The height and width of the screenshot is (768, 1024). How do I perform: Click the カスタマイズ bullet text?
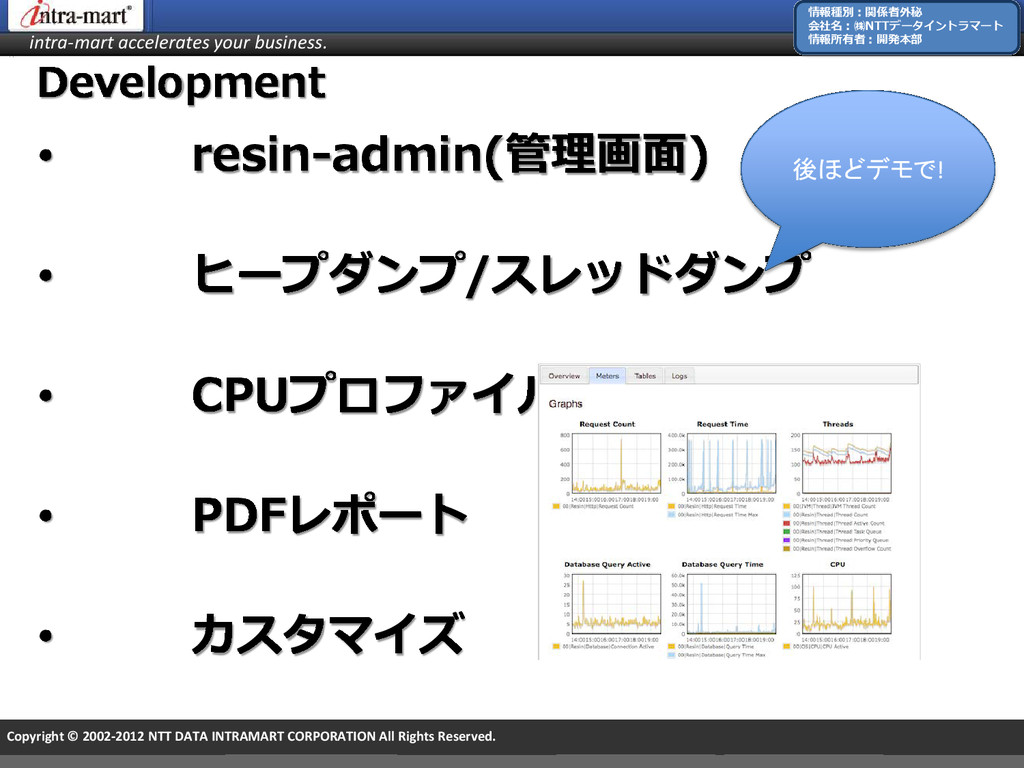coord(328,633)
